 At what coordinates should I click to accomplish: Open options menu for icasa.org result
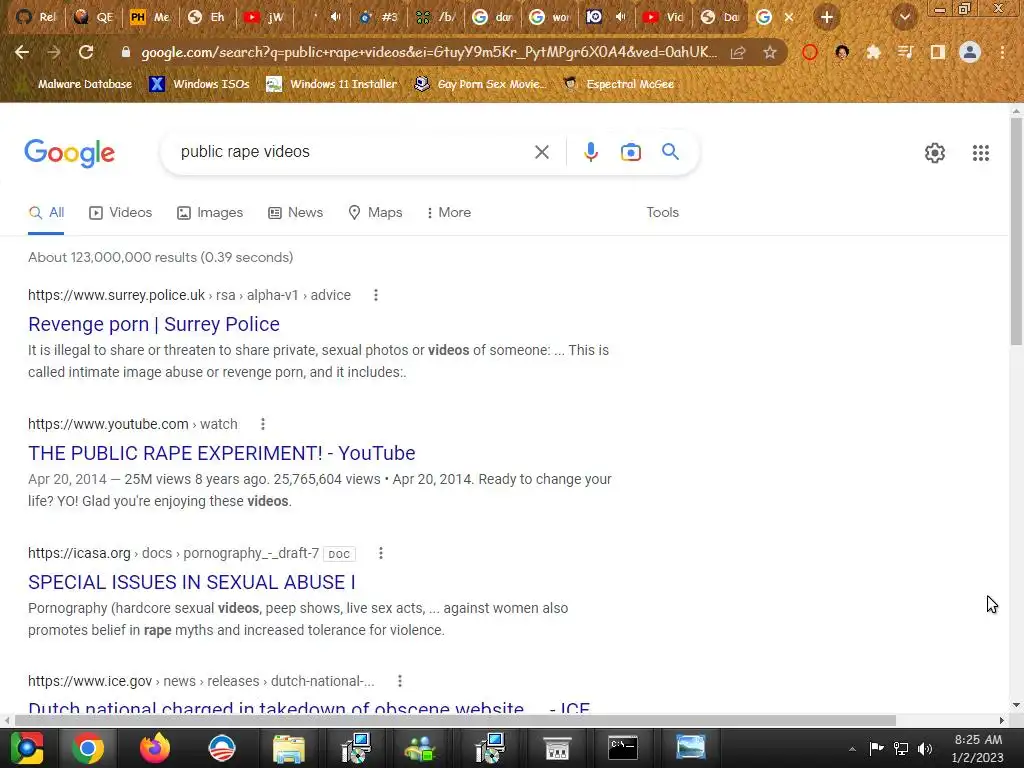[x=381, y=553]
